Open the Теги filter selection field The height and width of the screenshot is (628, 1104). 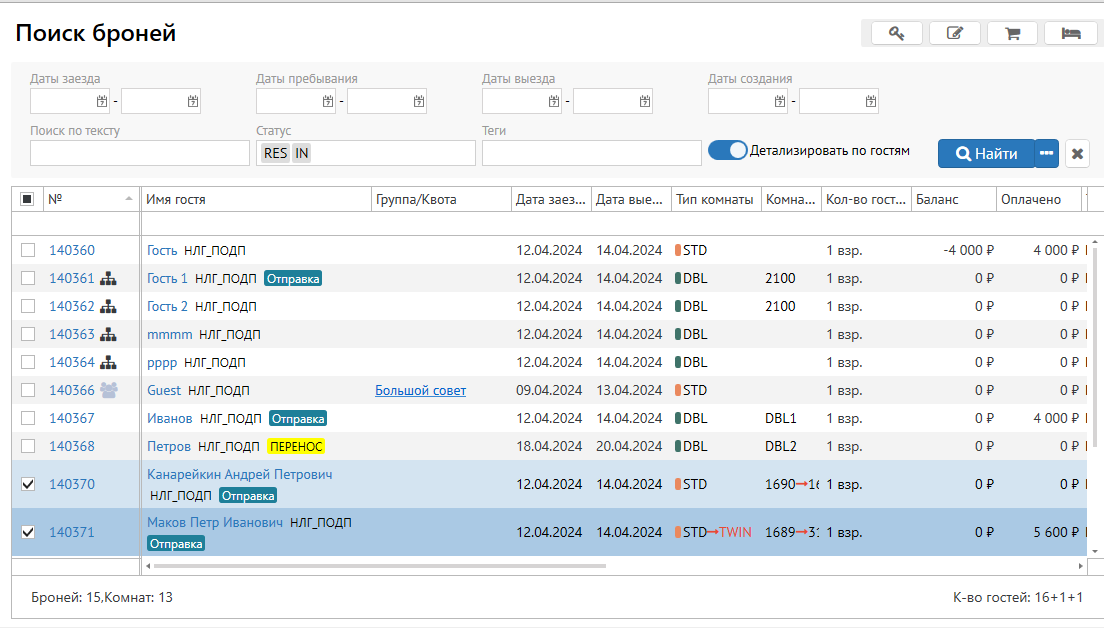click(x=591, y=153)
